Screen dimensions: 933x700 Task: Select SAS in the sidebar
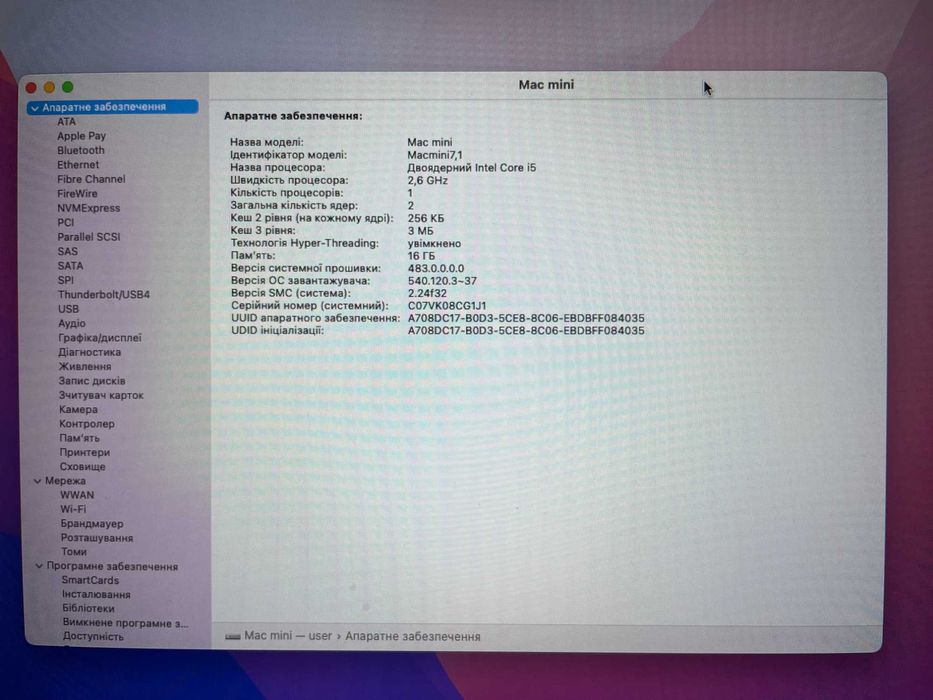68,251
